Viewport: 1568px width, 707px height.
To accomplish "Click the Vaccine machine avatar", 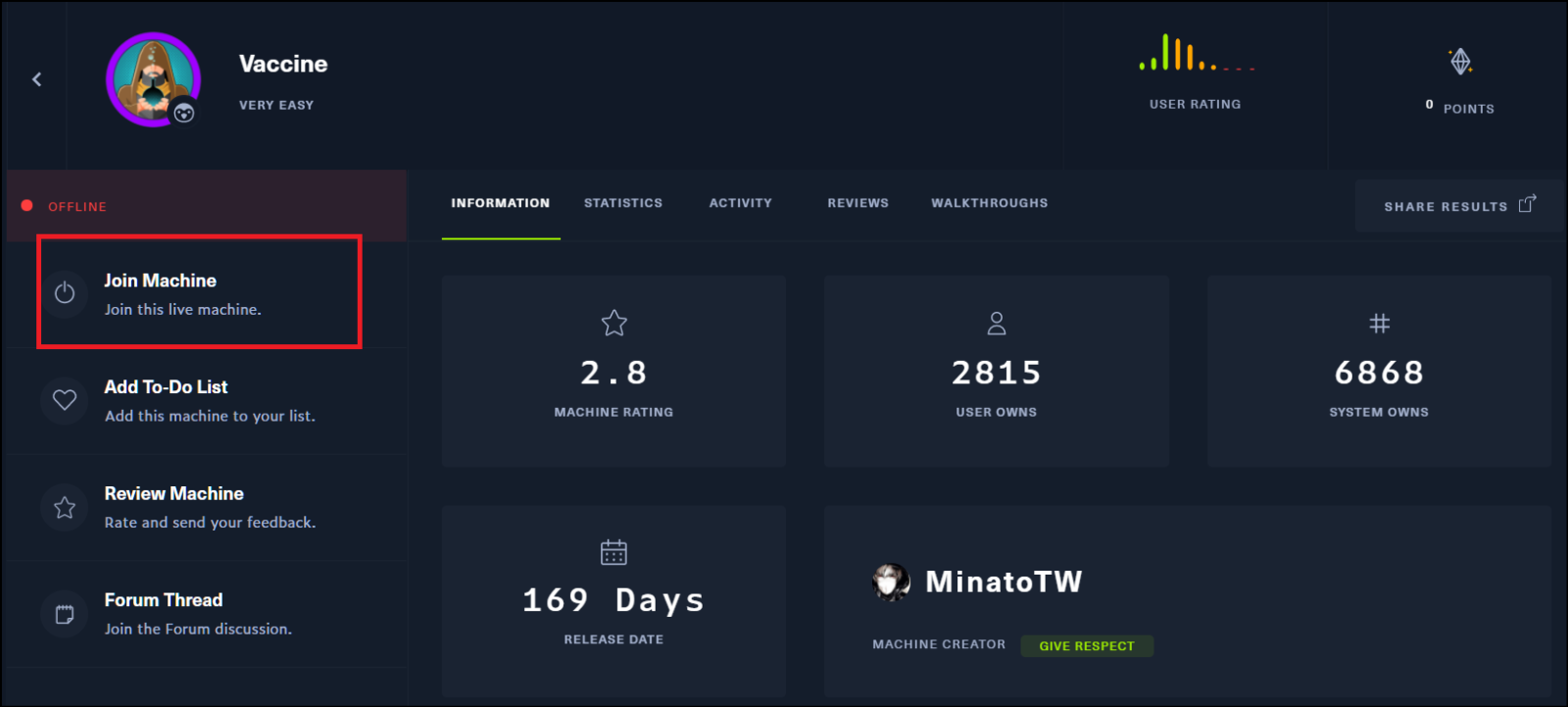I will coord(153,79).
